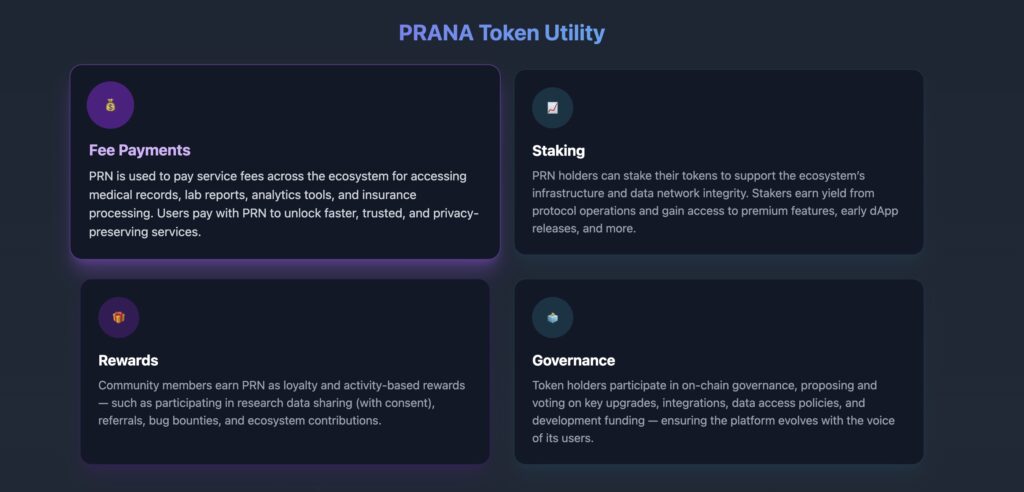Select the Staking heading
Screen dimensions: 1024x492
pyautogui.click(x=558, y=151)
